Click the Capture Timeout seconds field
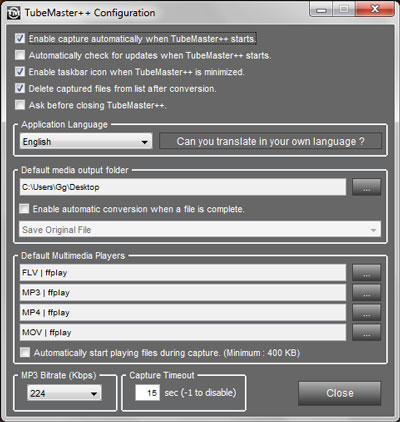Viewport: 400px width, 422px height. tap(147, 393)
